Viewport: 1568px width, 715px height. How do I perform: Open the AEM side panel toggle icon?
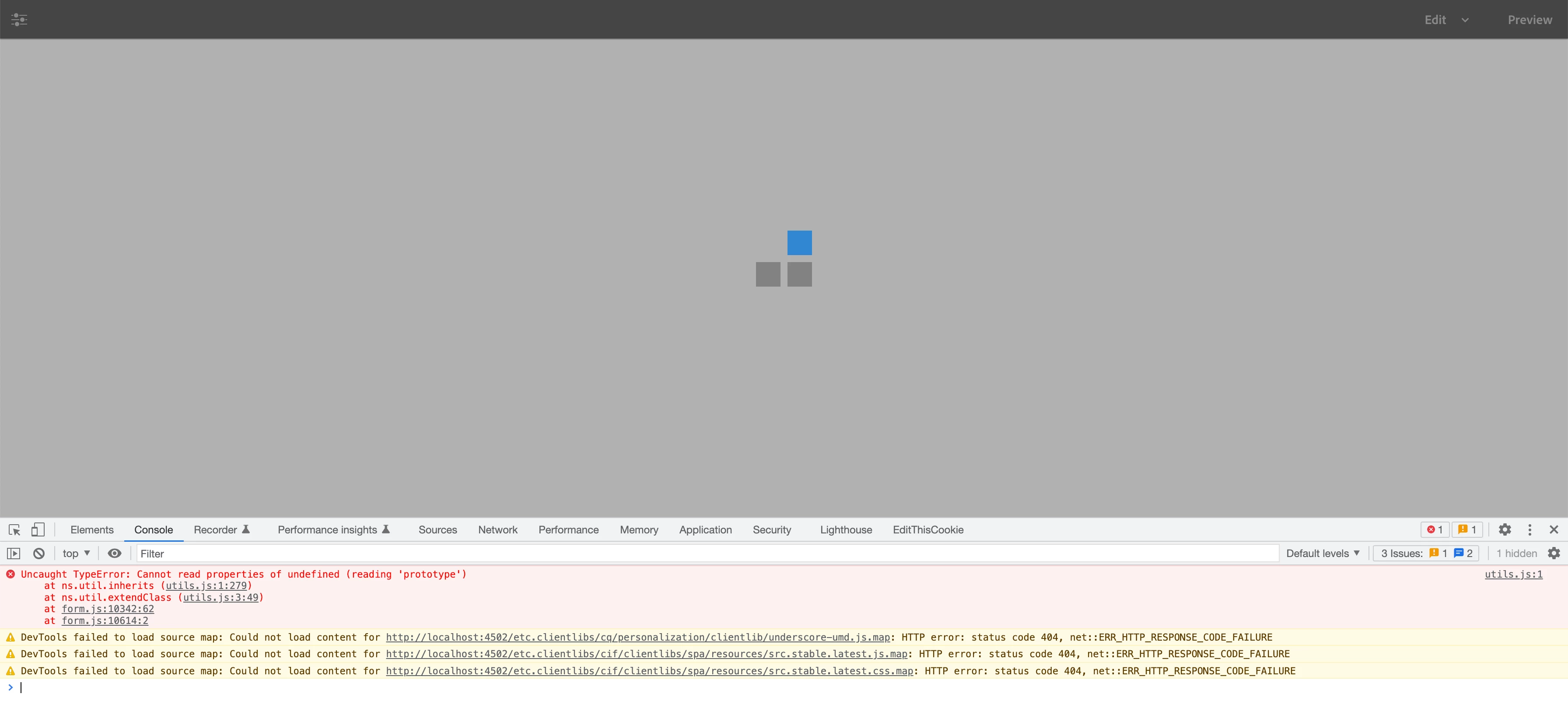(19, 20)
